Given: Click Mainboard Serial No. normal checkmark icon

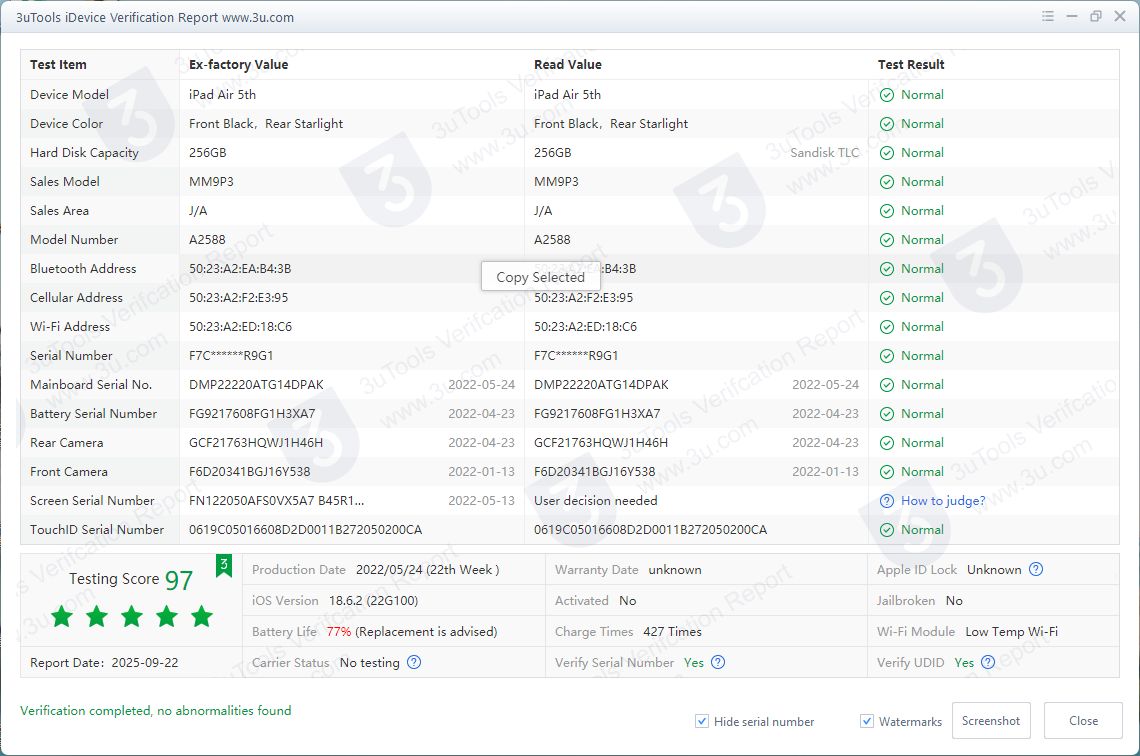Looking at the screenshot, I should (886, 385).
